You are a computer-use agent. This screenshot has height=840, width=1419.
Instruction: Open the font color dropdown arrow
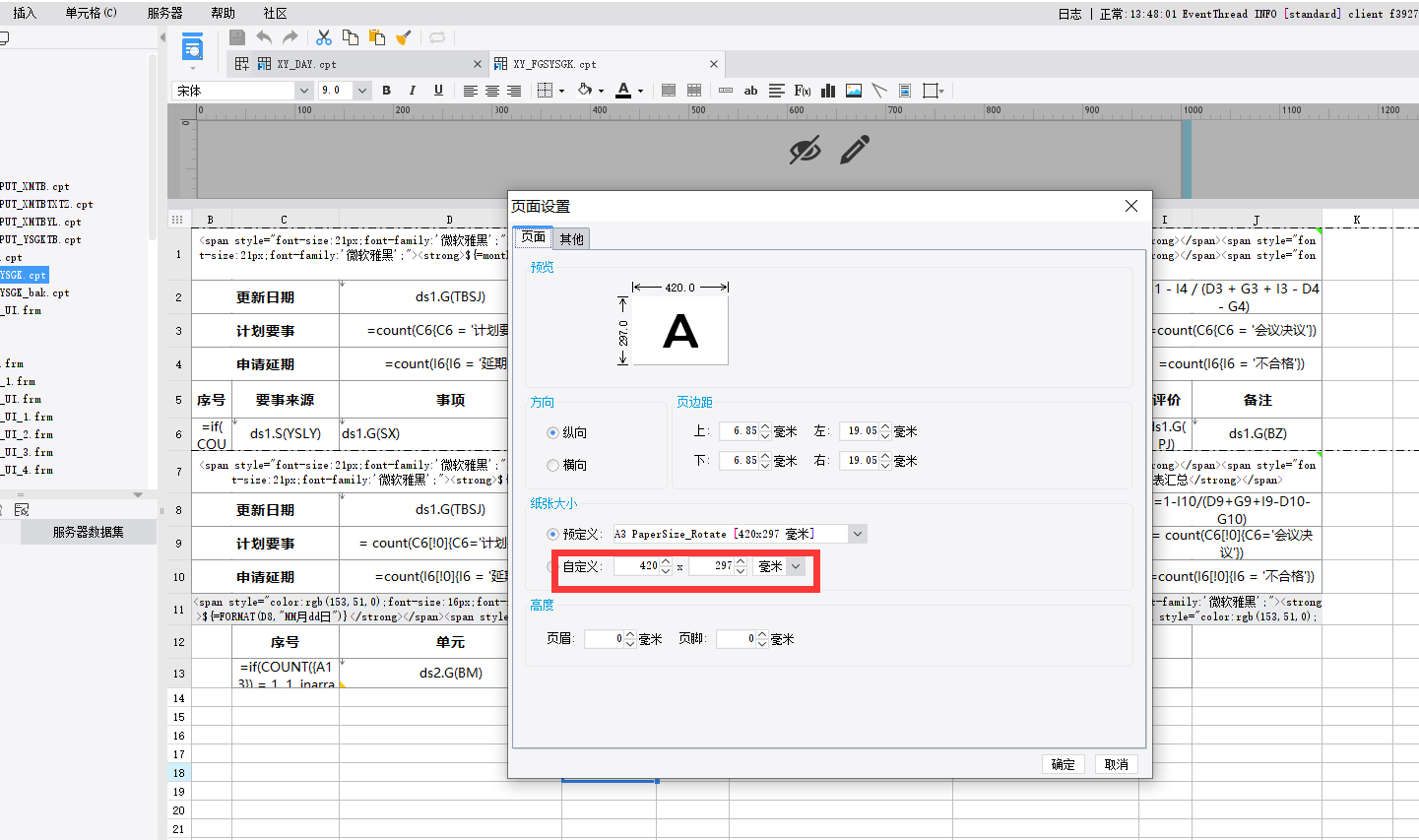coord(640,91)
